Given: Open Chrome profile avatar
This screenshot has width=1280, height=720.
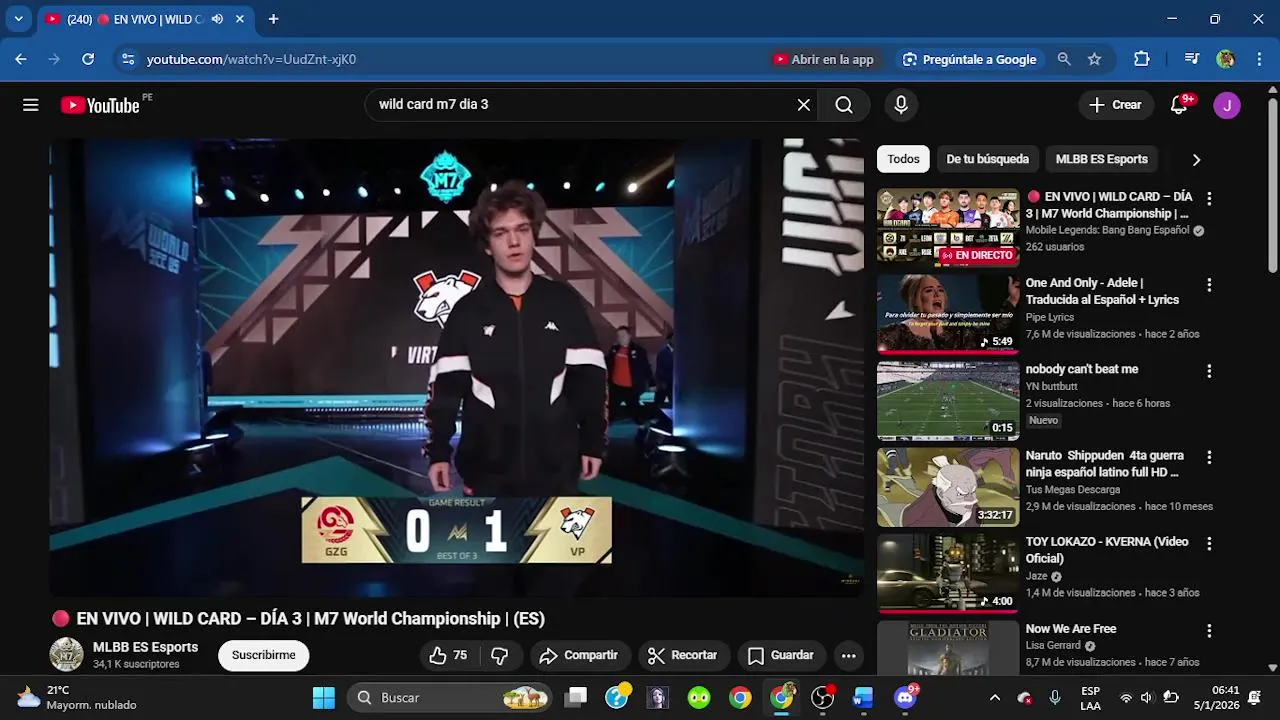Looking at the screenshot, I should point(1226,59).
